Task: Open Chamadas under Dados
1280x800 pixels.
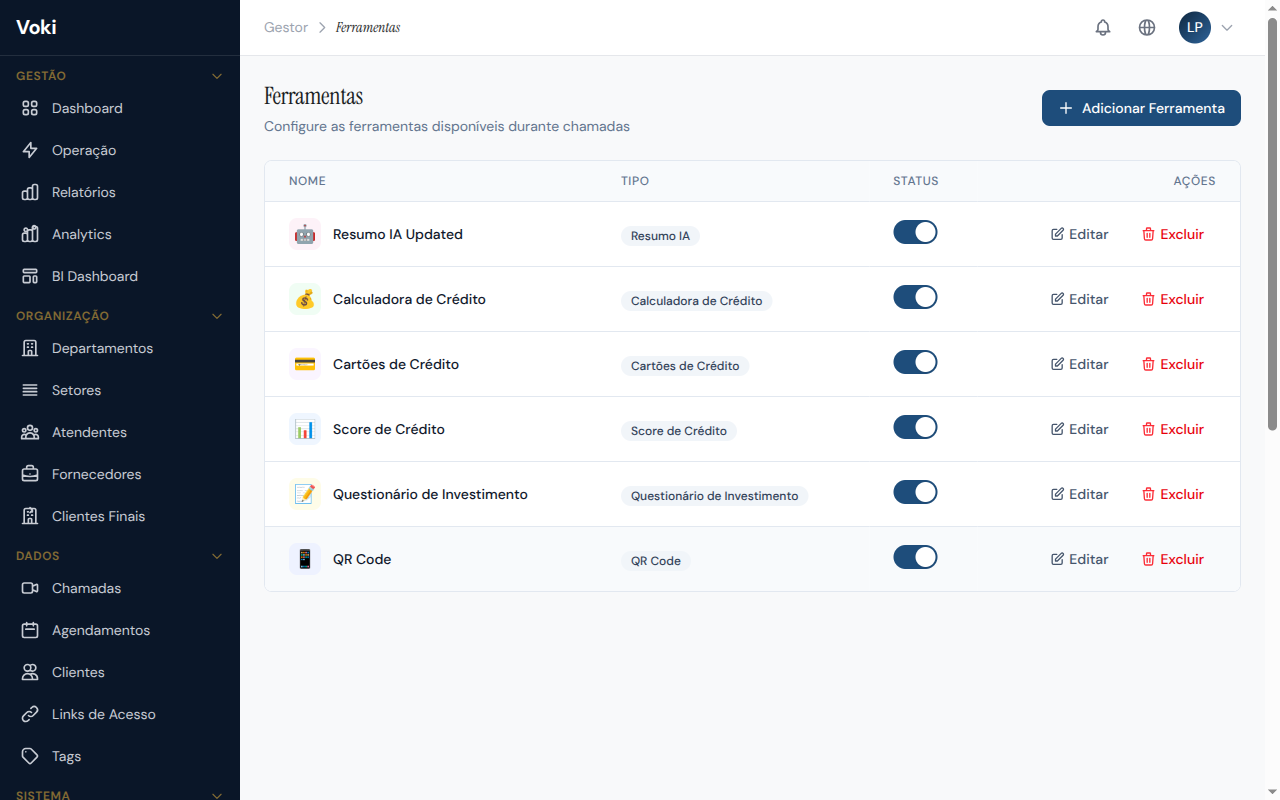Action: pos(86,588)
